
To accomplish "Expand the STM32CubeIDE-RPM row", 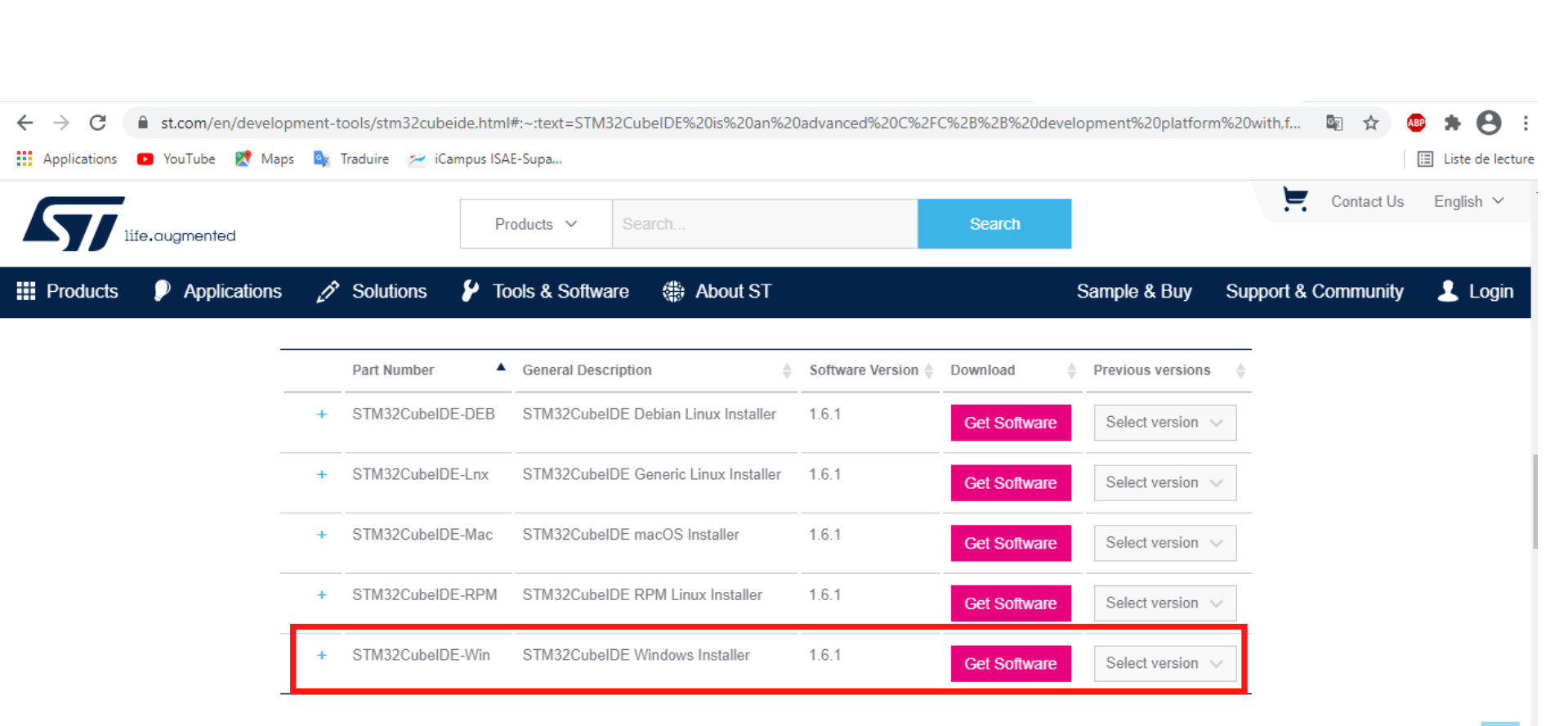I will pos(322,595).
